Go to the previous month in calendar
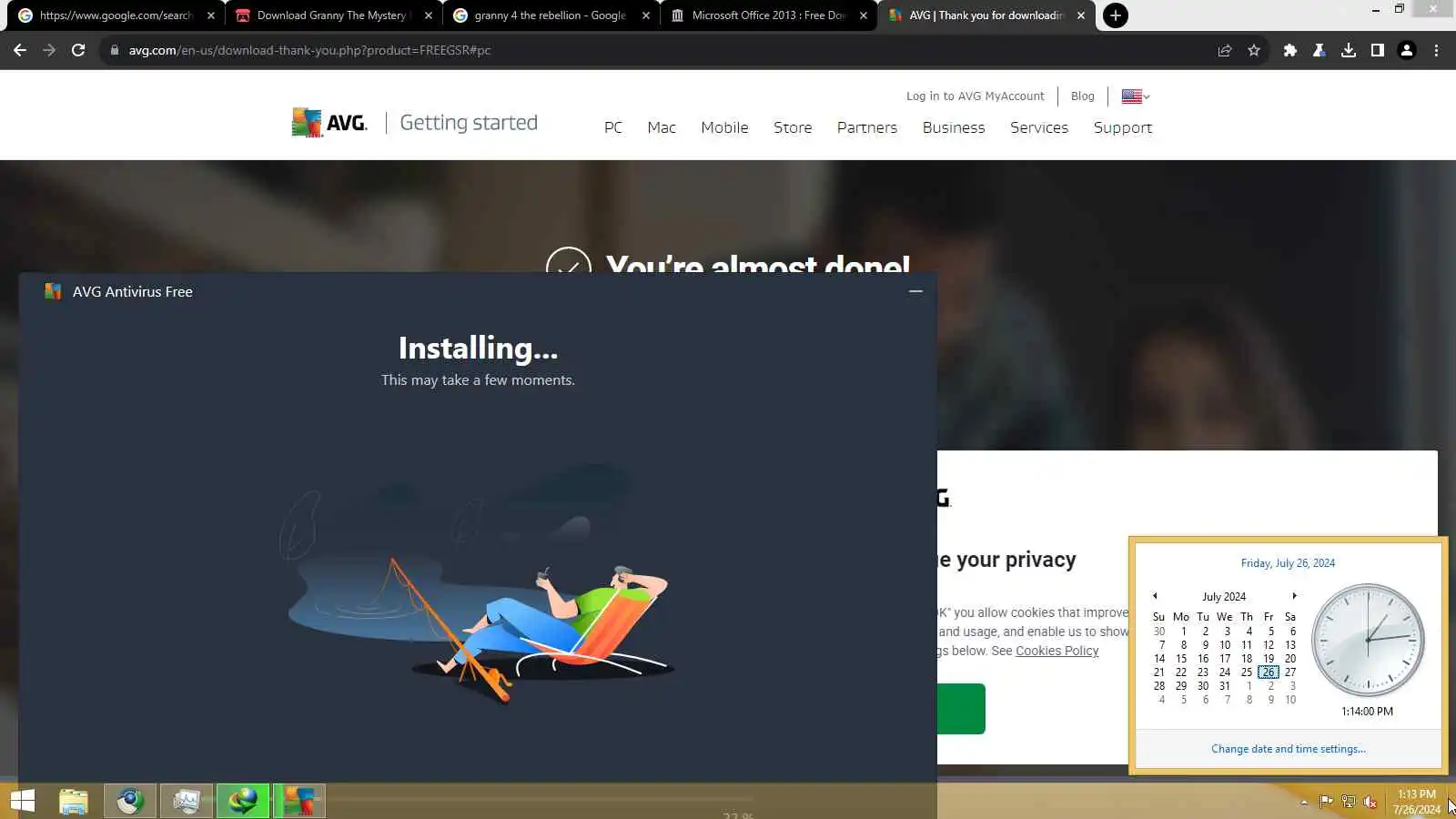Image resolution: width=1456 pixels, height=819 pixels. pos(1155,596)
